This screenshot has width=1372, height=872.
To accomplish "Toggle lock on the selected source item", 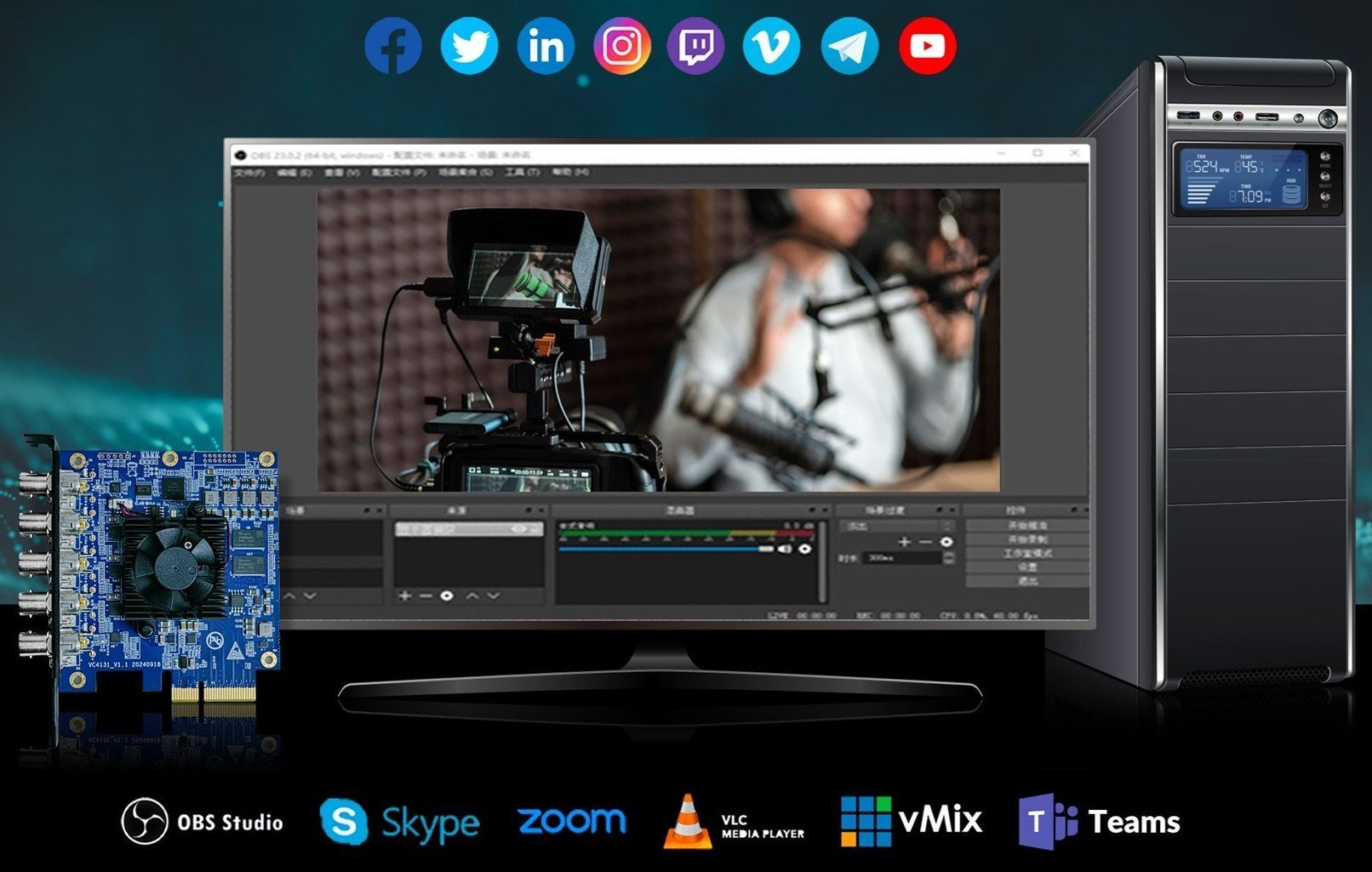I will point(535,529).
